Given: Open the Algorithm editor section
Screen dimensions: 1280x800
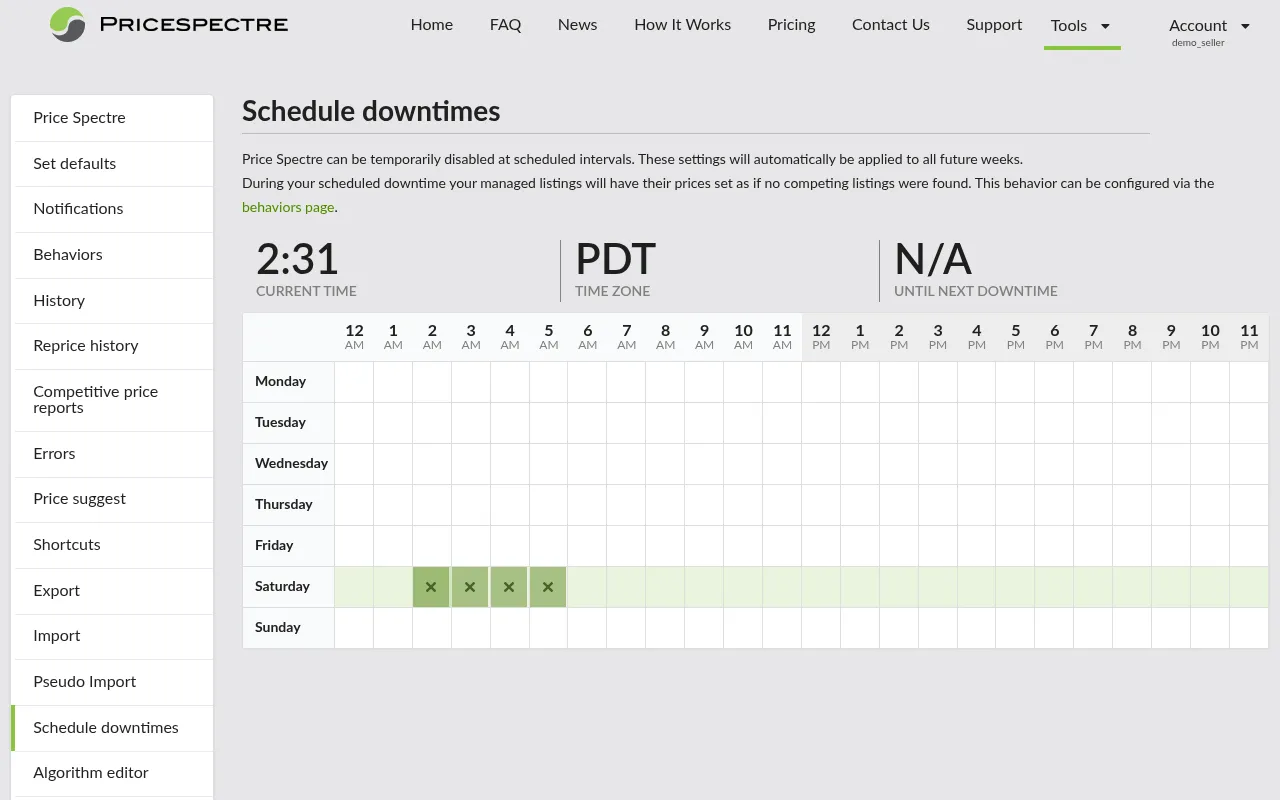Looking at the screenshot, I should (x=91, y=773).
